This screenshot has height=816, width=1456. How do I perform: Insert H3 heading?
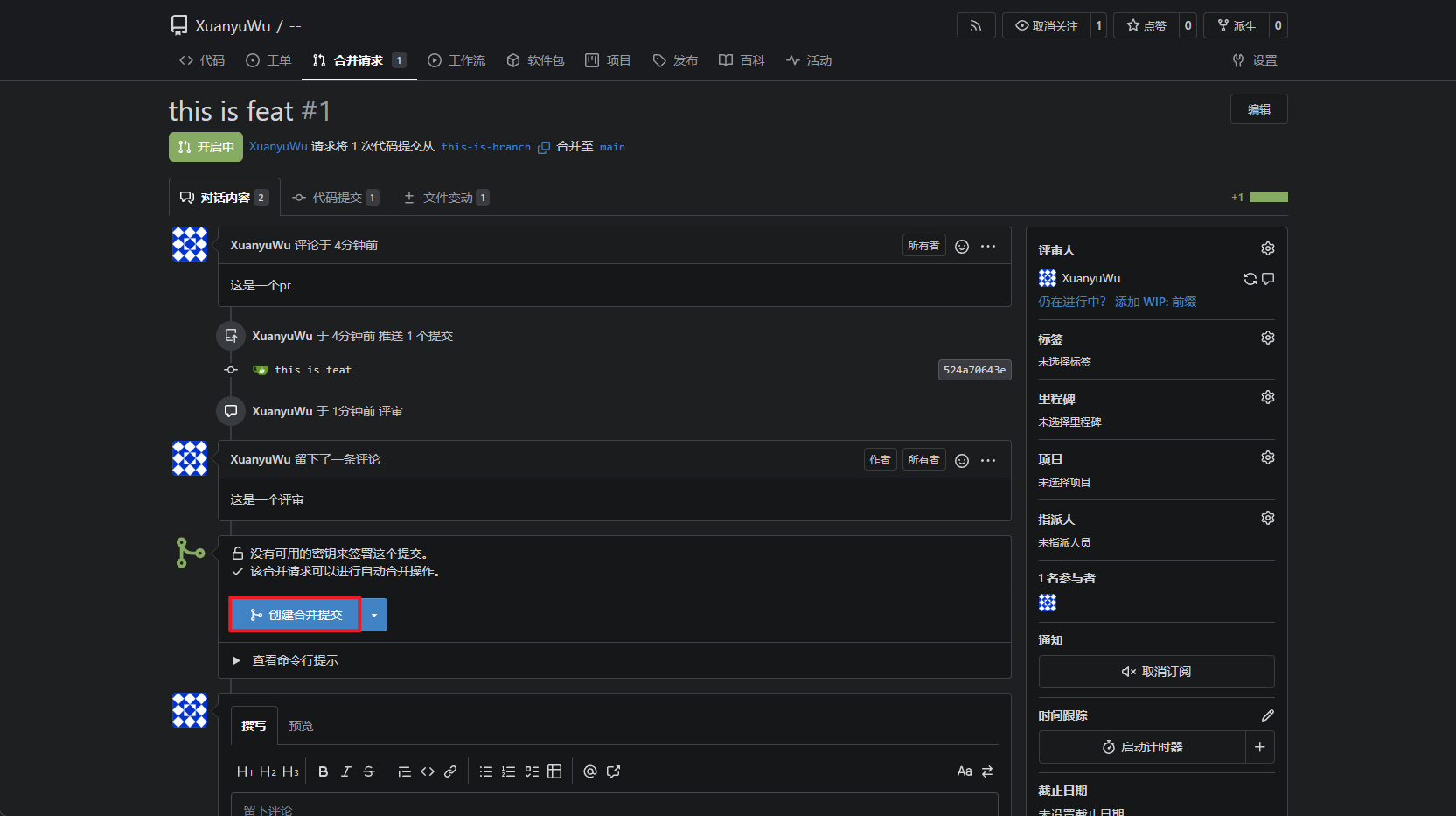[x=290, y=771]
